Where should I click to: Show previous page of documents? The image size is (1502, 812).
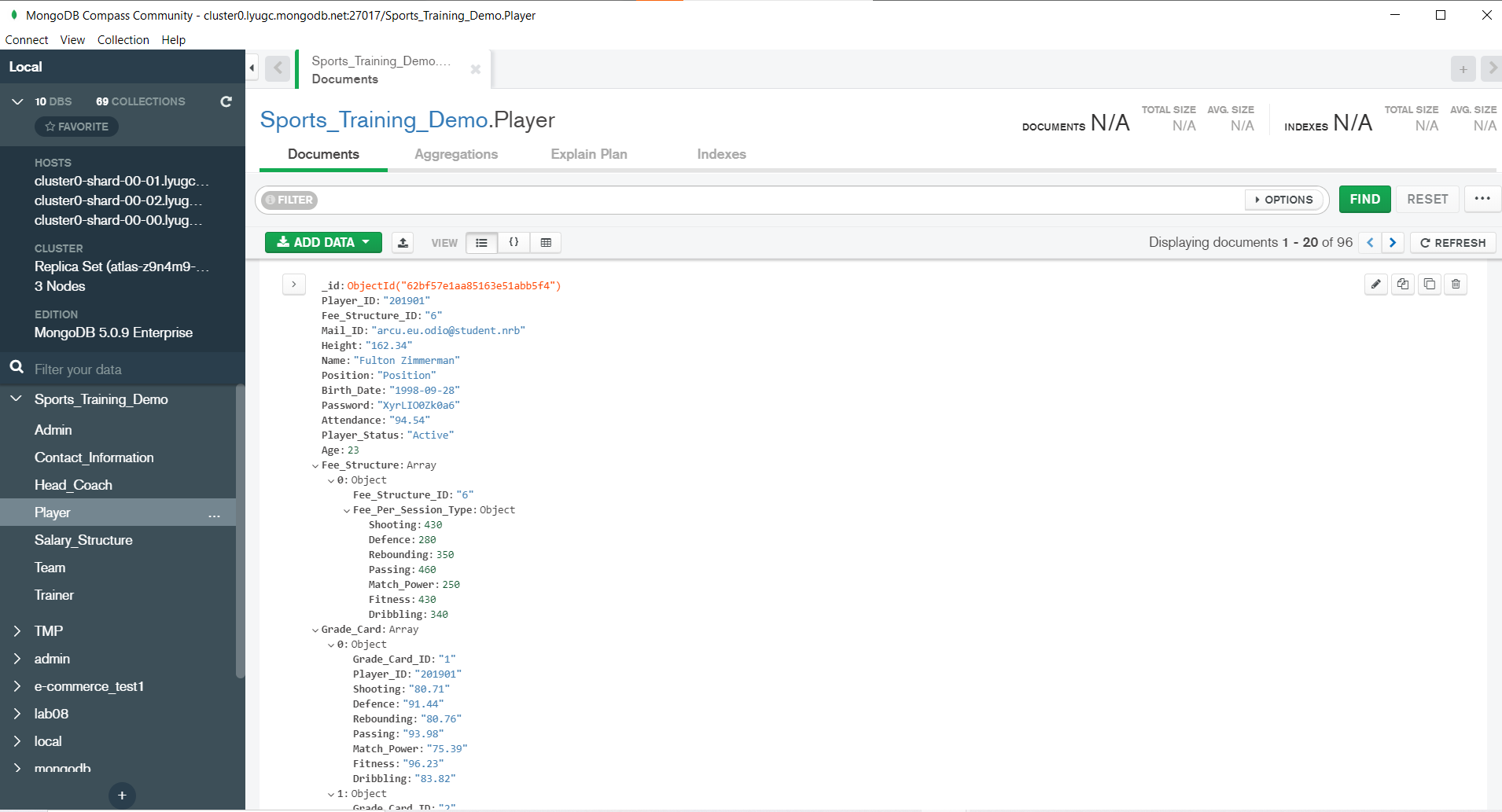1370,243
